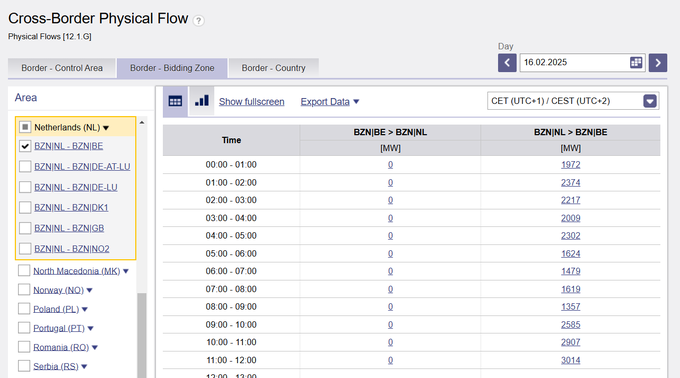Check the BZN|NL - BZN|DE-LU checkbox
This screenshot has height=378, width=680.
(x=25, y=187)
